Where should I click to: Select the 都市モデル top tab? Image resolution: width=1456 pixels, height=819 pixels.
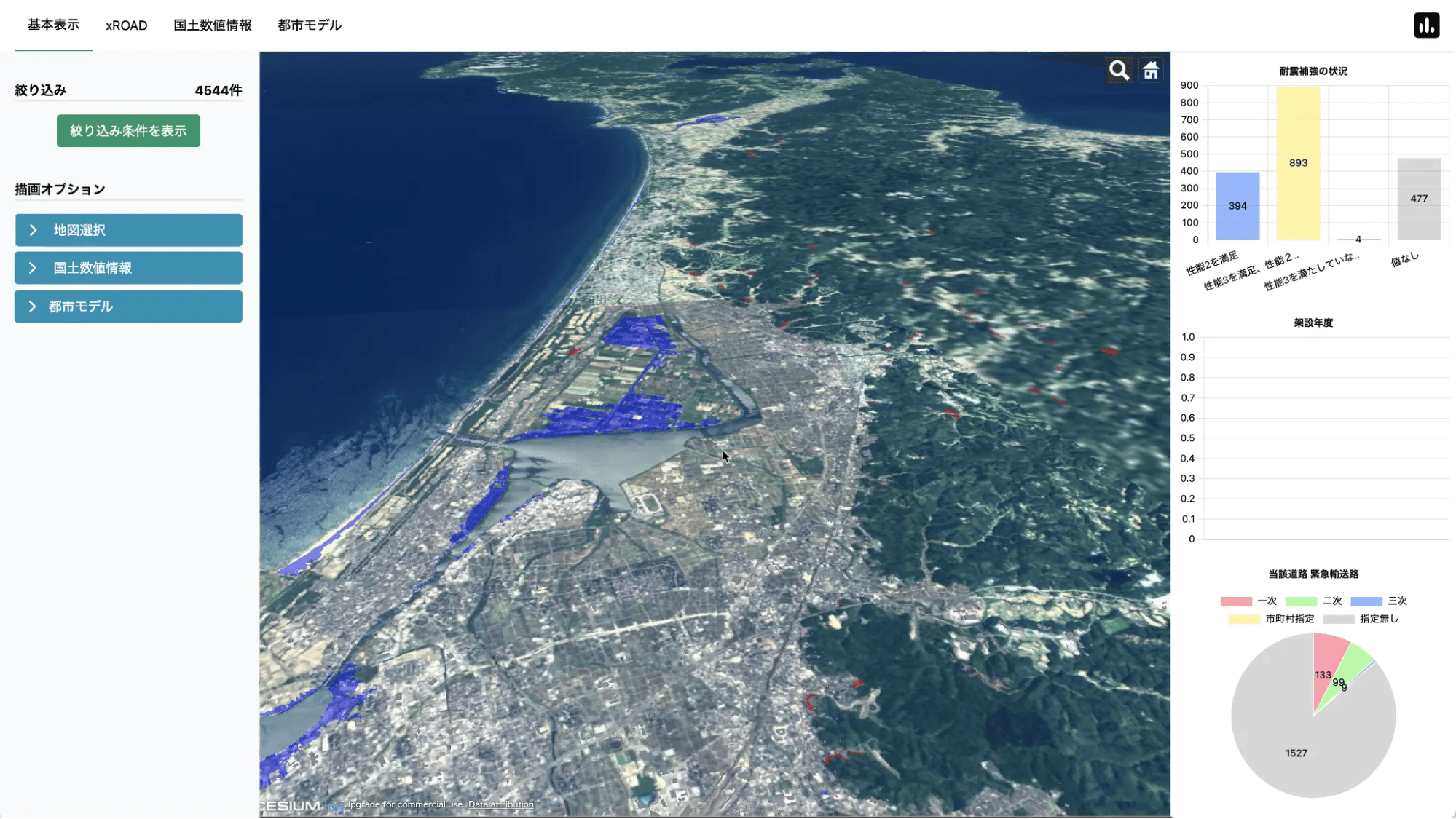309,25
